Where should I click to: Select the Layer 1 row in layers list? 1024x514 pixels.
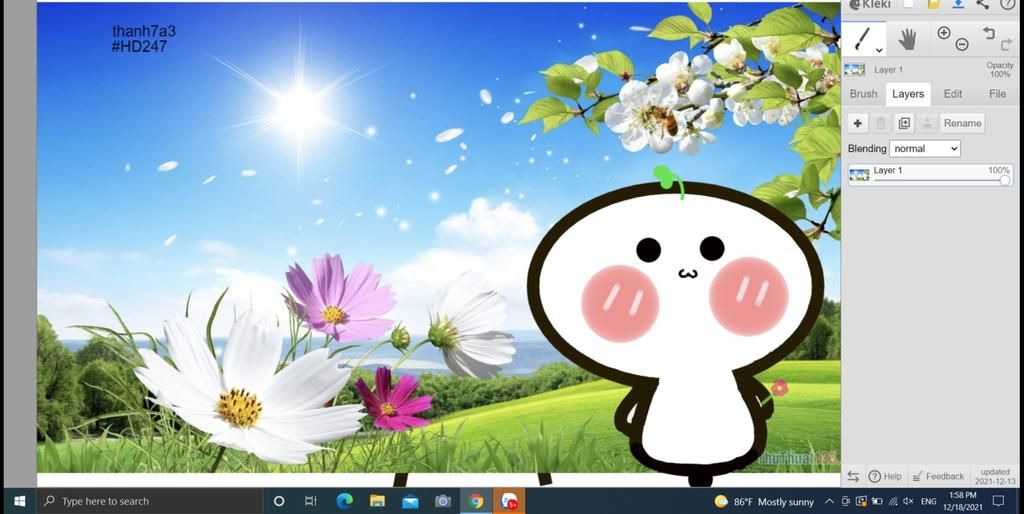point(930,175)
